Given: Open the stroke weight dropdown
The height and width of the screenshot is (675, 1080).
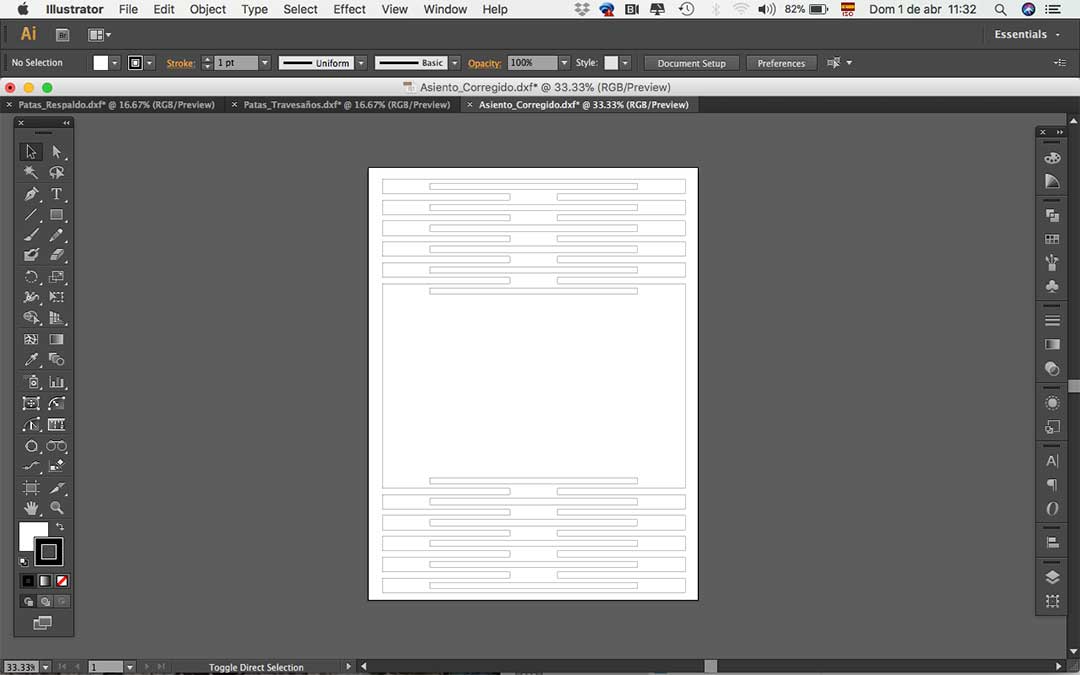Looking at the screenshot, I should tap(264, 63).
